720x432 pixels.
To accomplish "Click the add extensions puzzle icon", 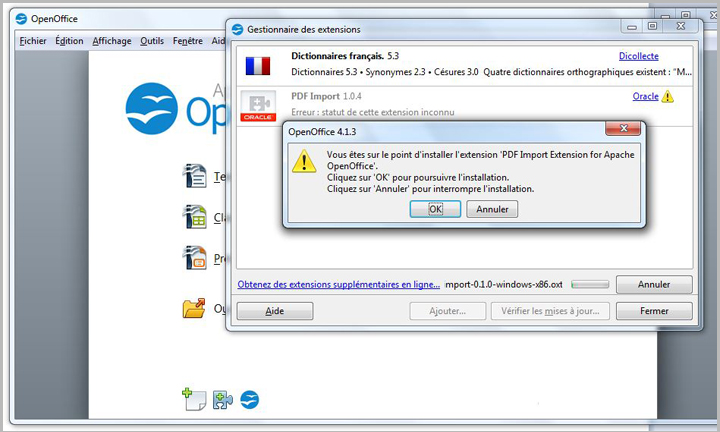I will tap(223, 400).
